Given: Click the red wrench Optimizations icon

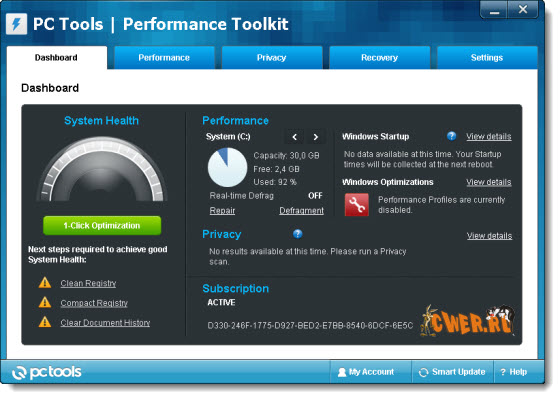Looking at the screenshot, I should 356,205.
